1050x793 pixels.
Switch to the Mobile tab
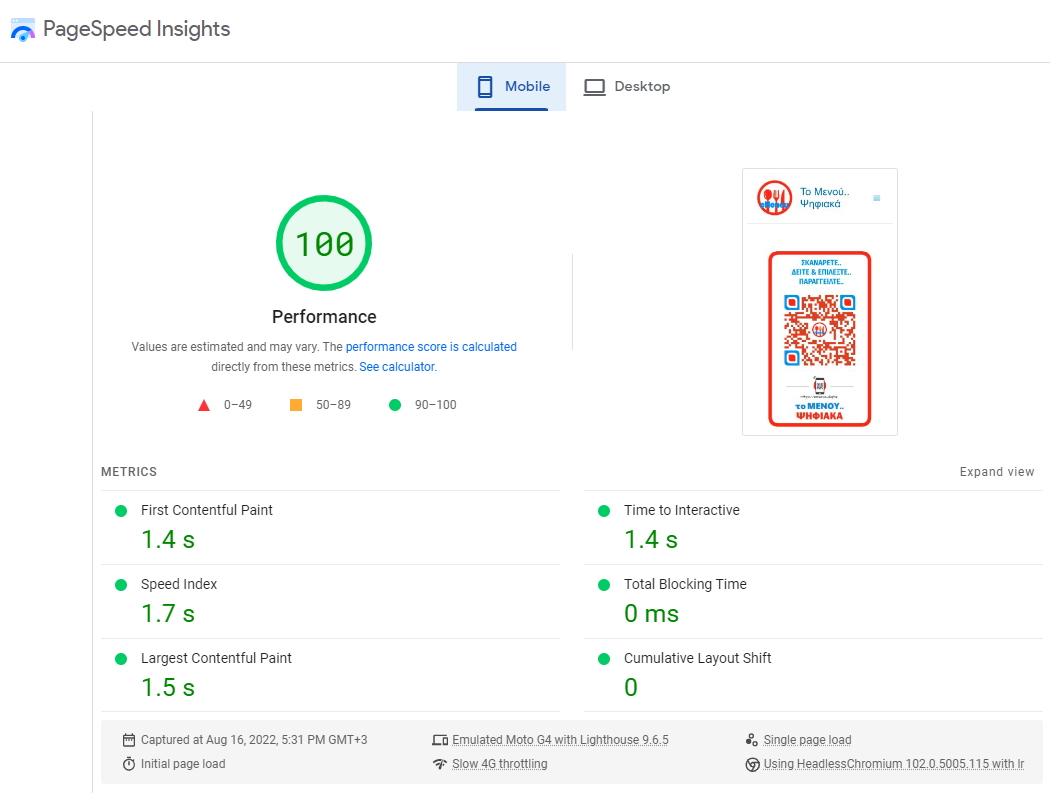(512, 86)
